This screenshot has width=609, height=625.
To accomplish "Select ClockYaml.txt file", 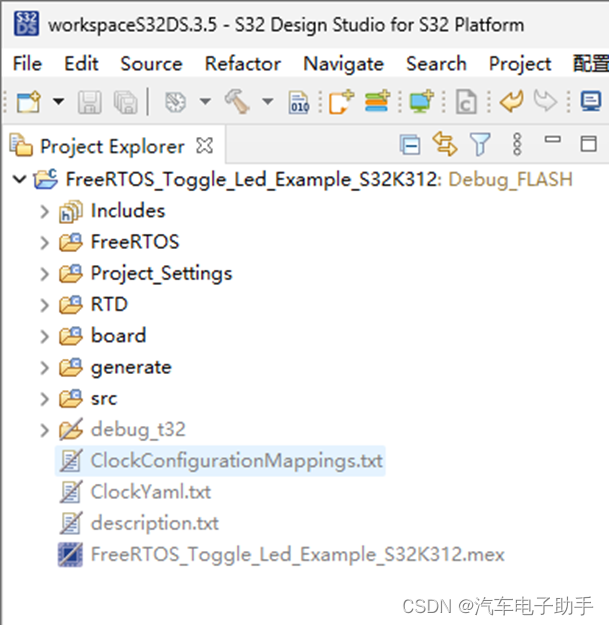I will click(151, 492).
